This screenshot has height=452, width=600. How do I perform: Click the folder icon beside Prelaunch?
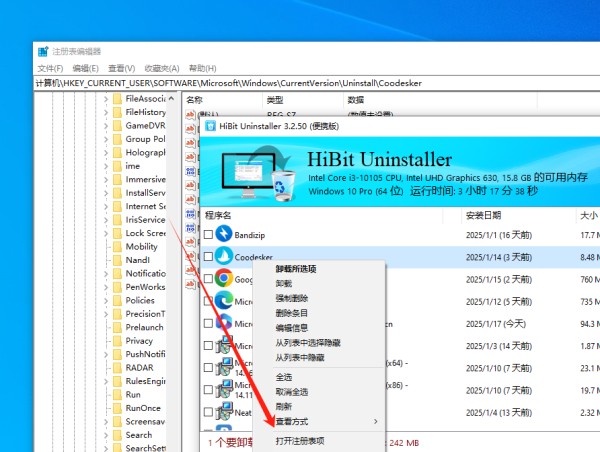(x=117, y=327)
